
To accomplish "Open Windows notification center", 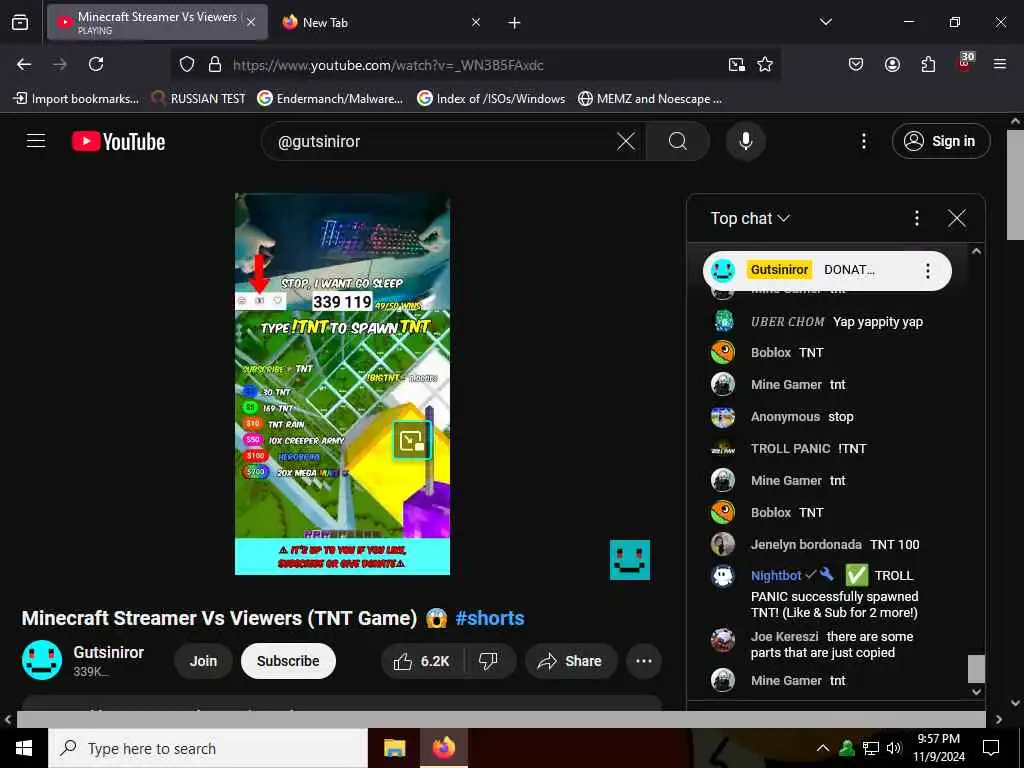I will [991, 748].
